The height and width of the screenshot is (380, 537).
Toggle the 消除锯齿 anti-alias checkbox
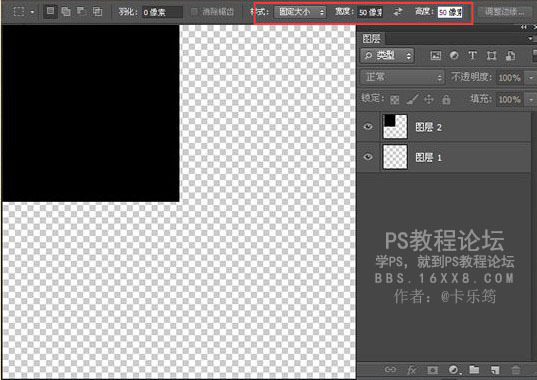[x=194, y=12]
